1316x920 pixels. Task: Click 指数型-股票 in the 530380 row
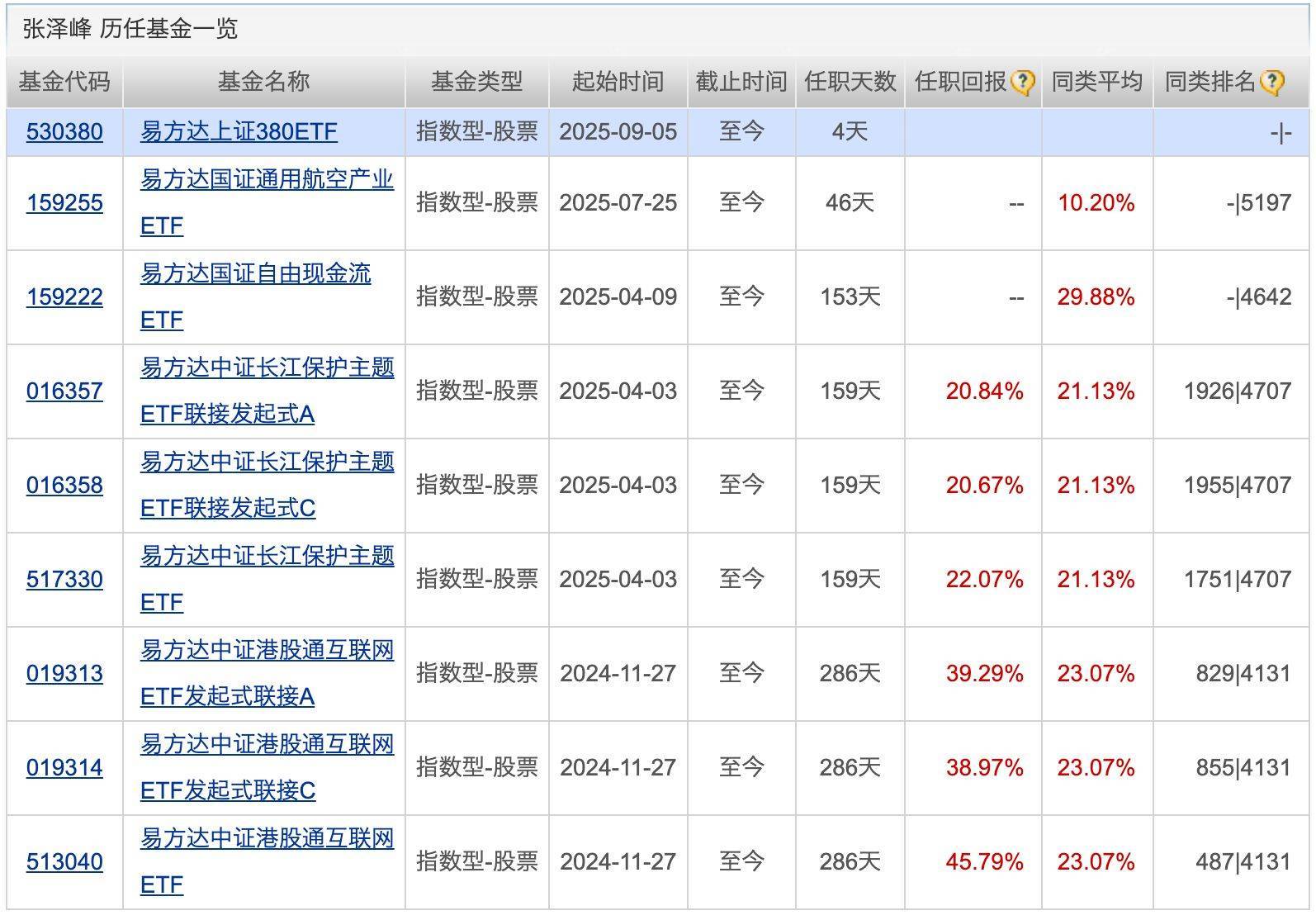point(476,131)
